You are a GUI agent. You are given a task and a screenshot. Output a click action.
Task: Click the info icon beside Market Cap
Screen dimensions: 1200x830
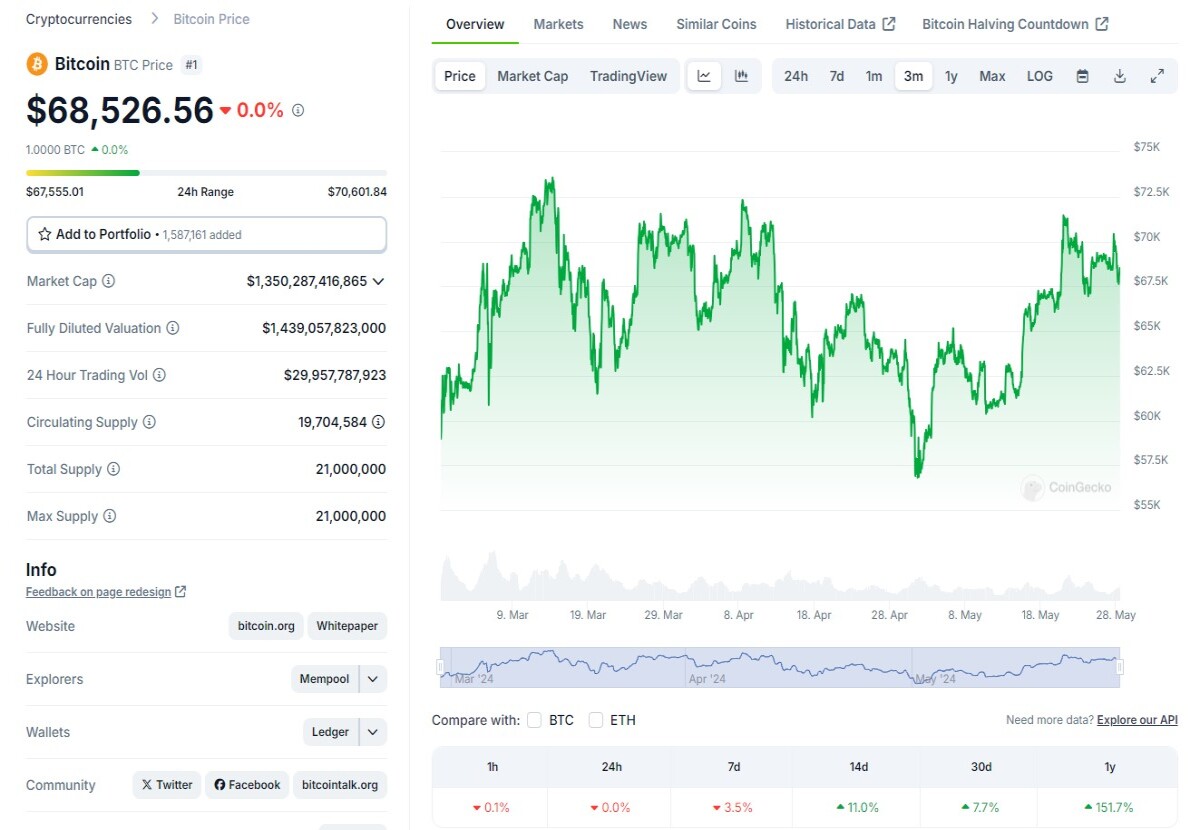tap(109, 281)
